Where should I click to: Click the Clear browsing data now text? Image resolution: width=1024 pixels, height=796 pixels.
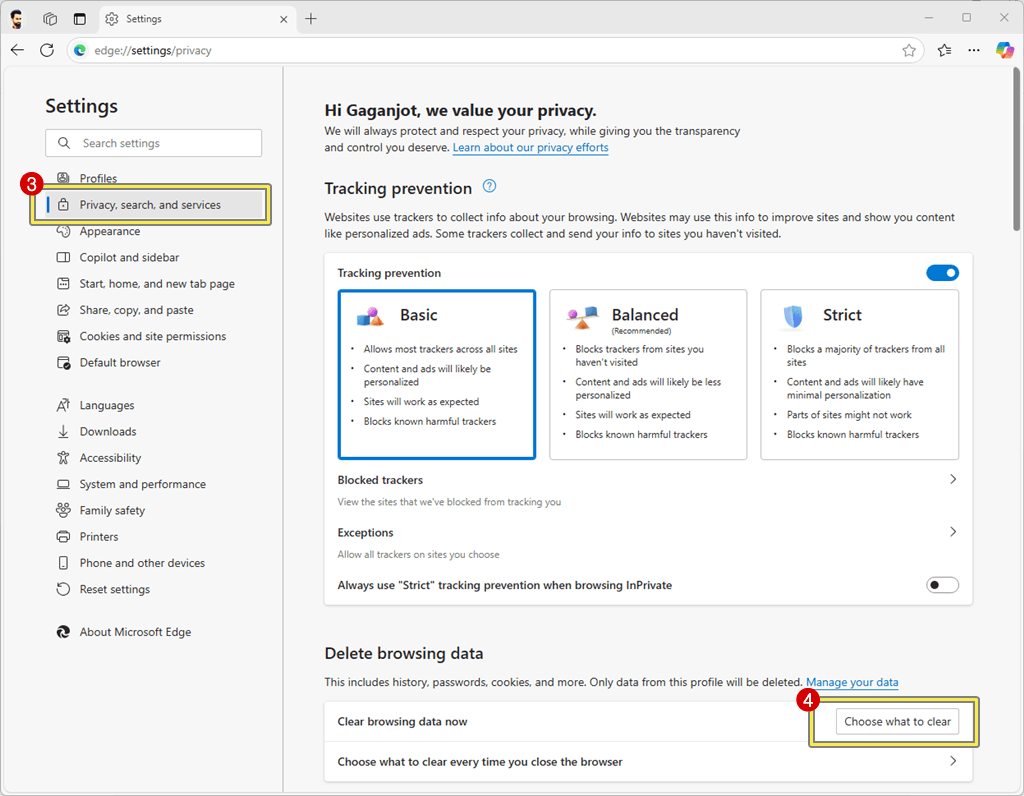(x=402, y=722)
